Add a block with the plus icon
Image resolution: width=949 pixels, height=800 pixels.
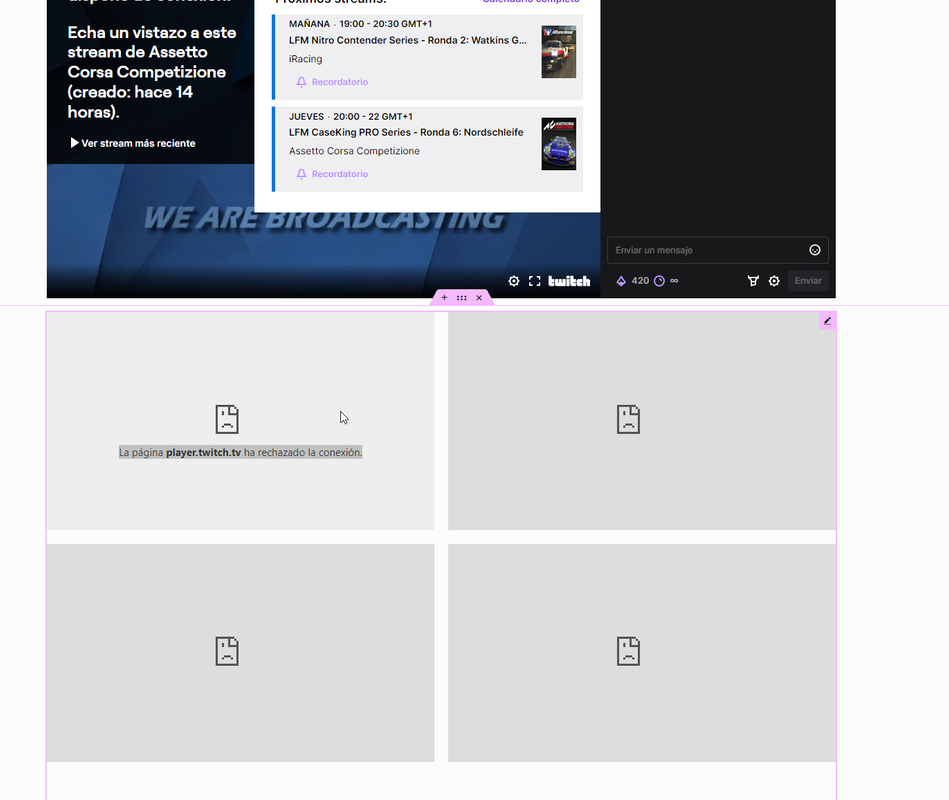(x=444, y=298)
